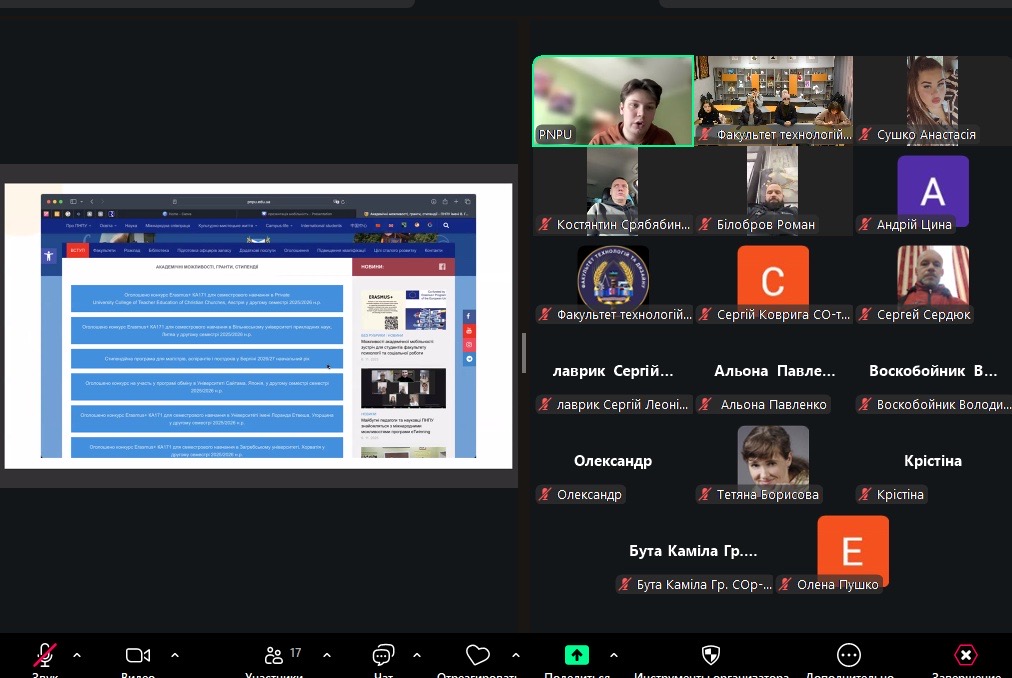Expand share options arrow beside Share button
Viewport: 1012px width, 678px height.
point(614,656)
